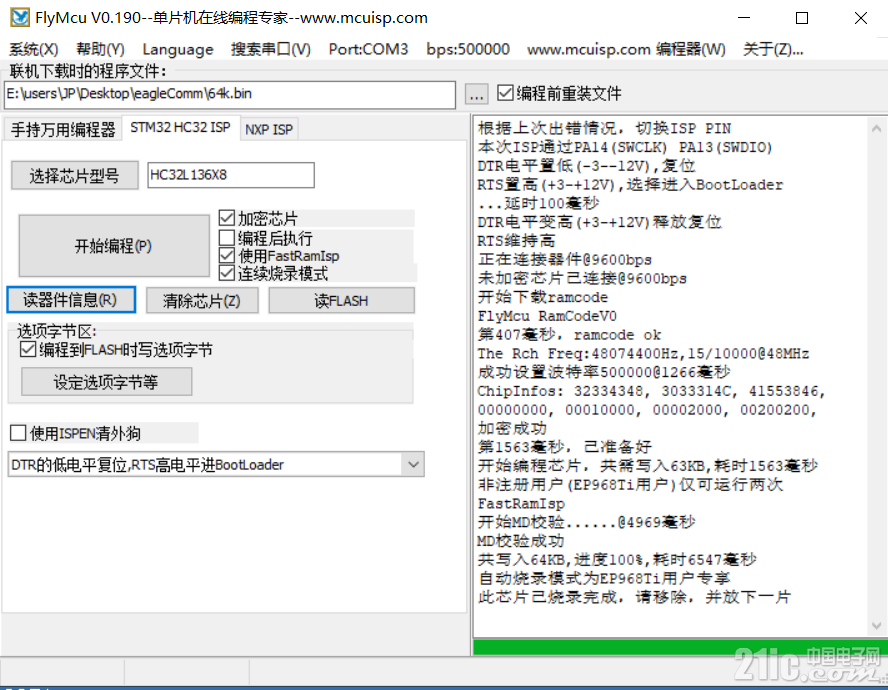Screen dimensions: 888x690
Task: Click the 读FLASH button
Action: 341,300
